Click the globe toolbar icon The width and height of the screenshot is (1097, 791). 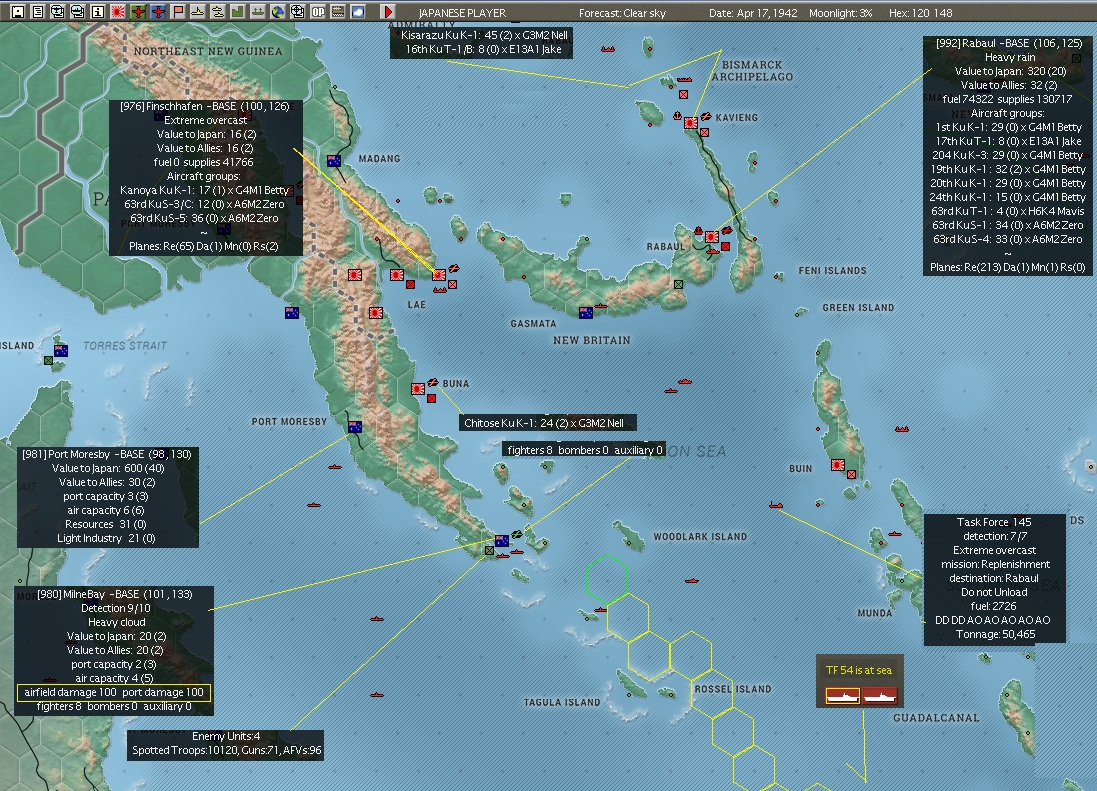coord(278,12)
